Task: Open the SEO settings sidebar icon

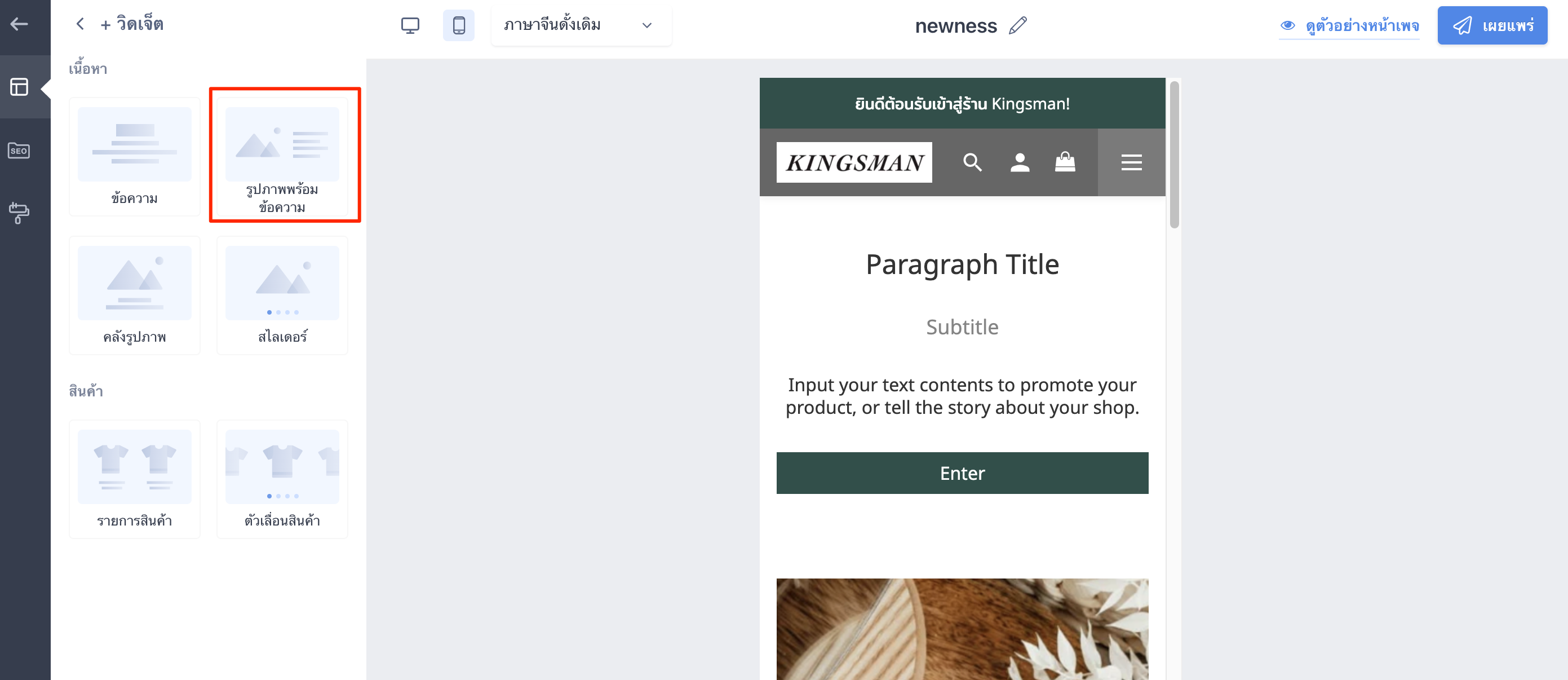Action: [x=19, y=151]
